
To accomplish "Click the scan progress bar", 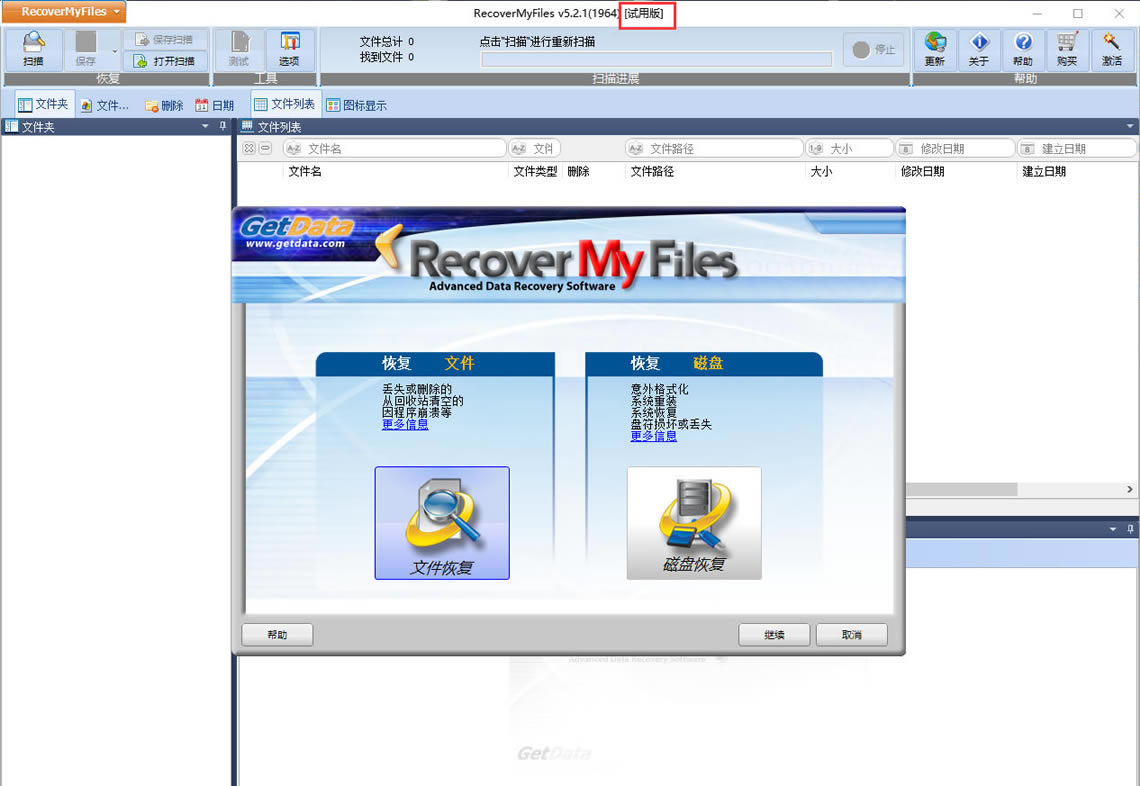I will 657,59.
